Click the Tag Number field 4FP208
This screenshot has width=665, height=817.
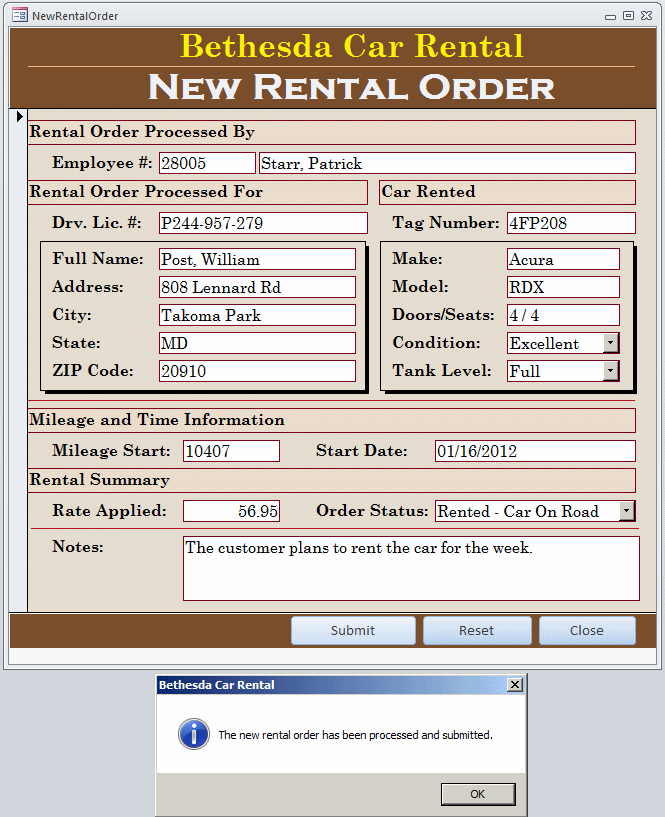click(571, 223)
